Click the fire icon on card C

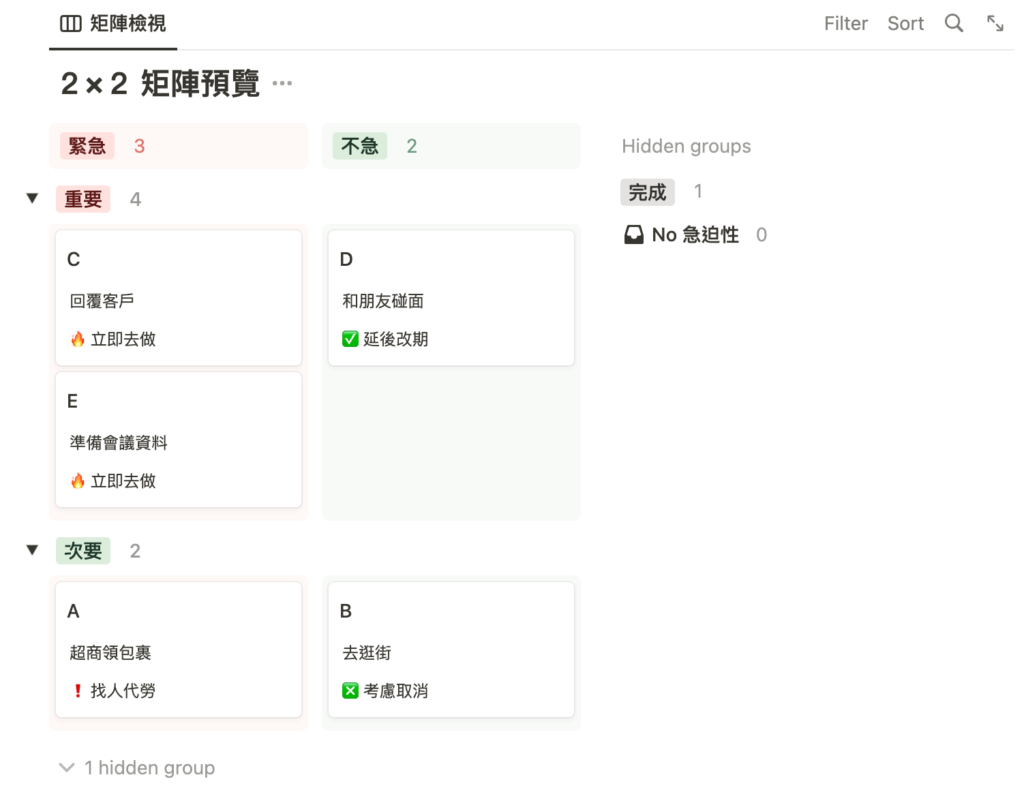pyautogui.click(x=77, y=339)
